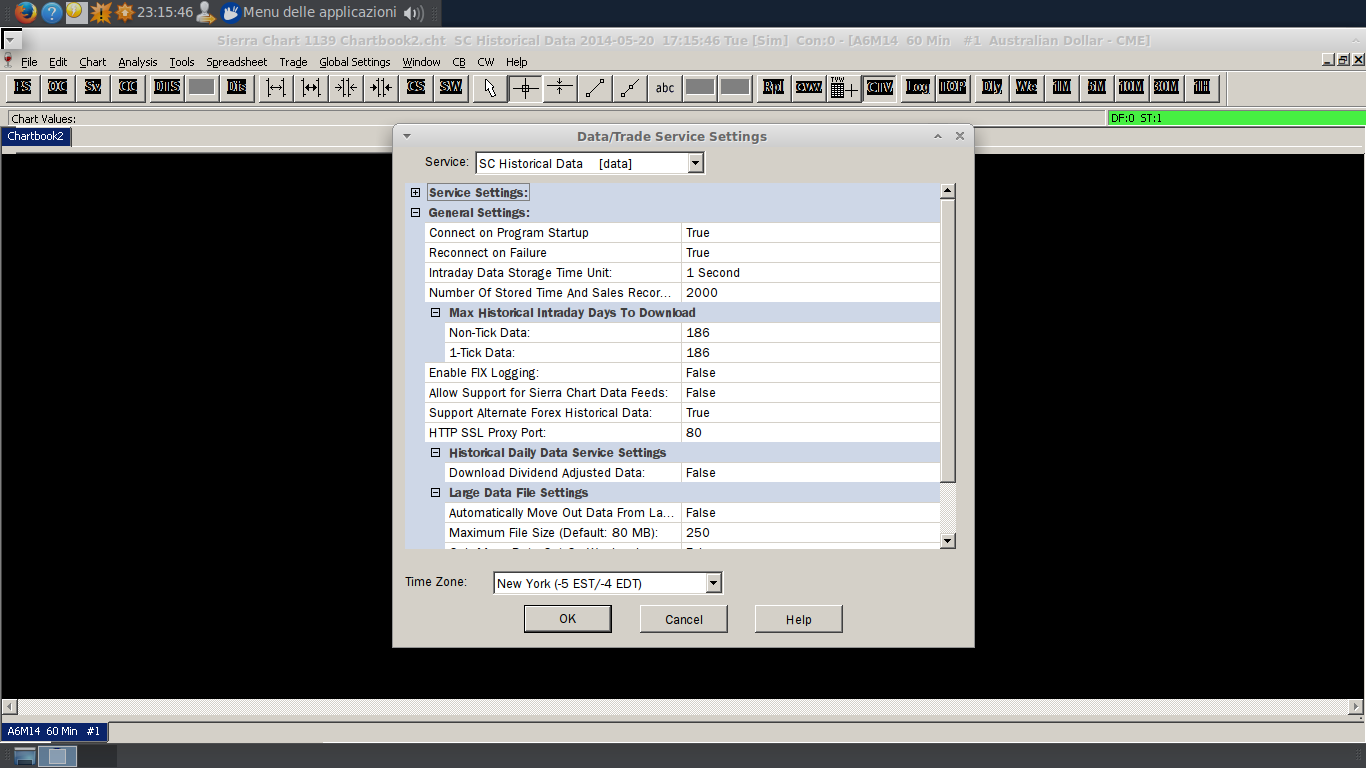Click the Log scale toolbar button

point(917,88)
